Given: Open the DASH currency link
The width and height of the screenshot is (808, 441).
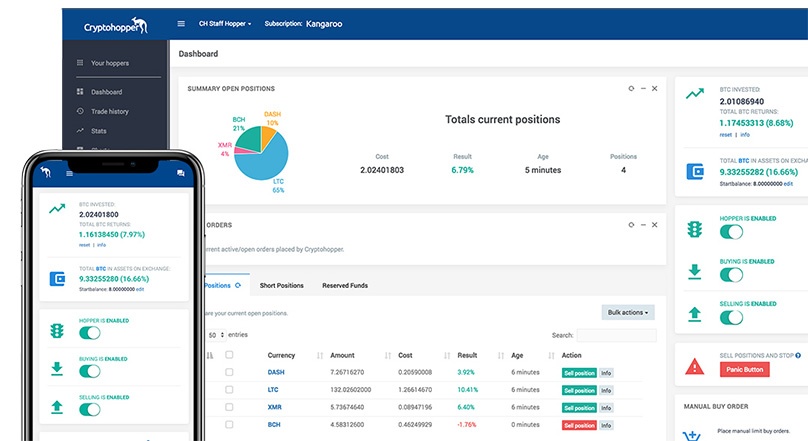Looking at the screenshot, I should pyautogui.click(x=276, y=372).
